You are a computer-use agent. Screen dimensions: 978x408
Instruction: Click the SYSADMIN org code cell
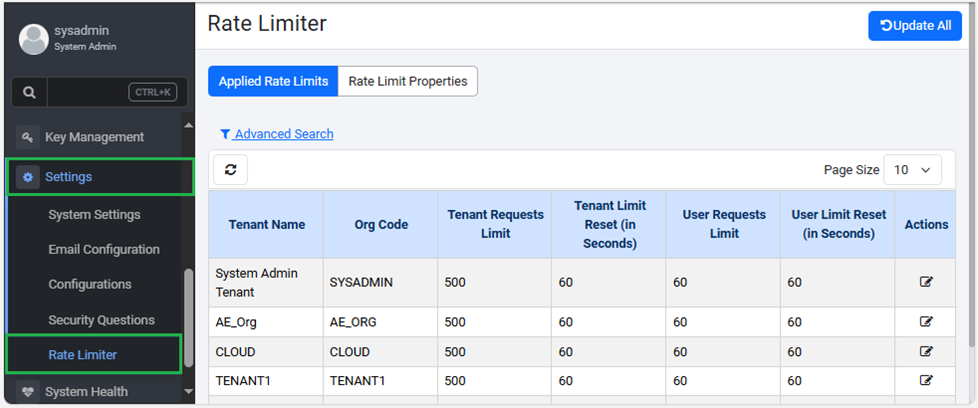coord(381,283)
